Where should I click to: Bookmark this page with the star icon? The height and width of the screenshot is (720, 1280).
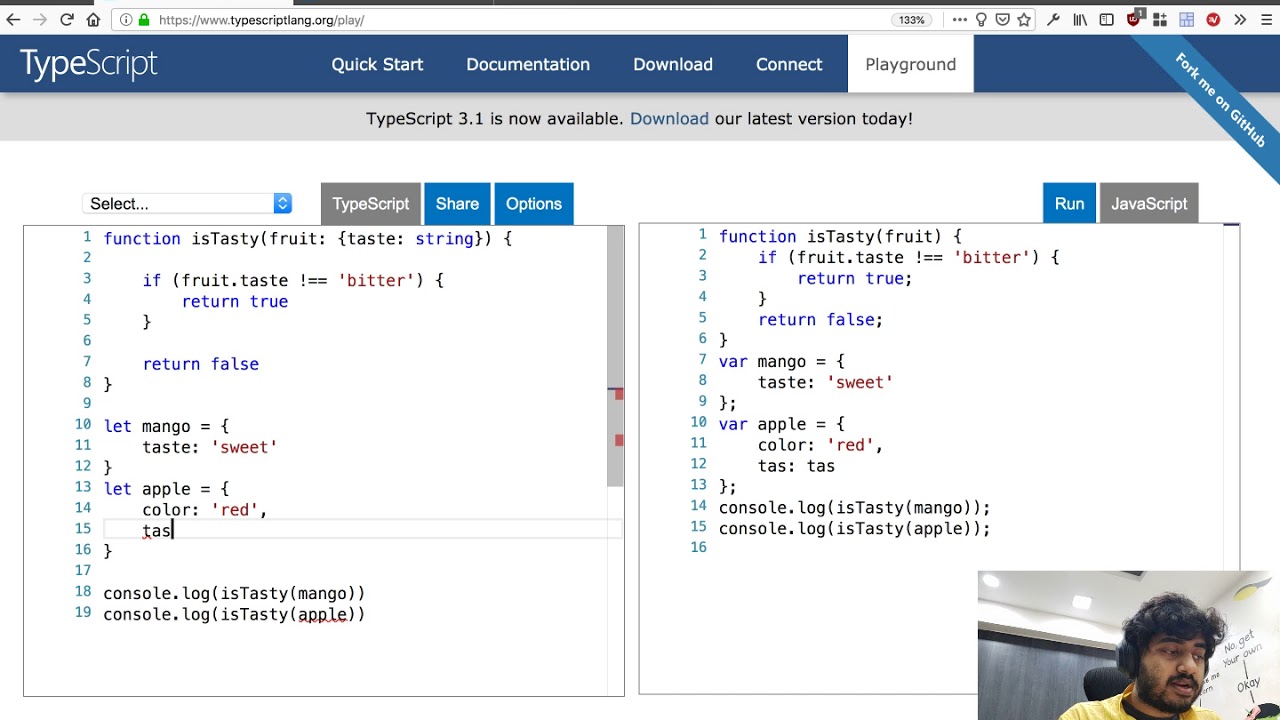pos(1024,20)
